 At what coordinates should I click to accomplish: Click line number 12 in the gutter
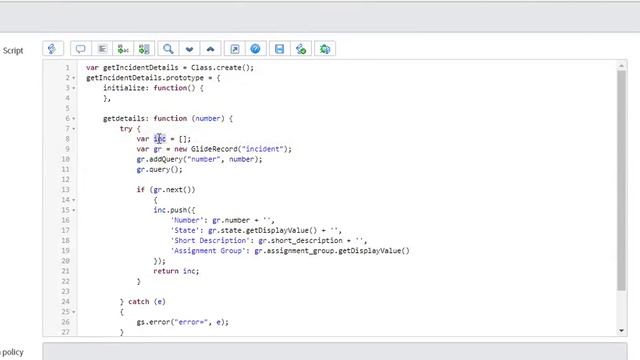click(65, 180)
